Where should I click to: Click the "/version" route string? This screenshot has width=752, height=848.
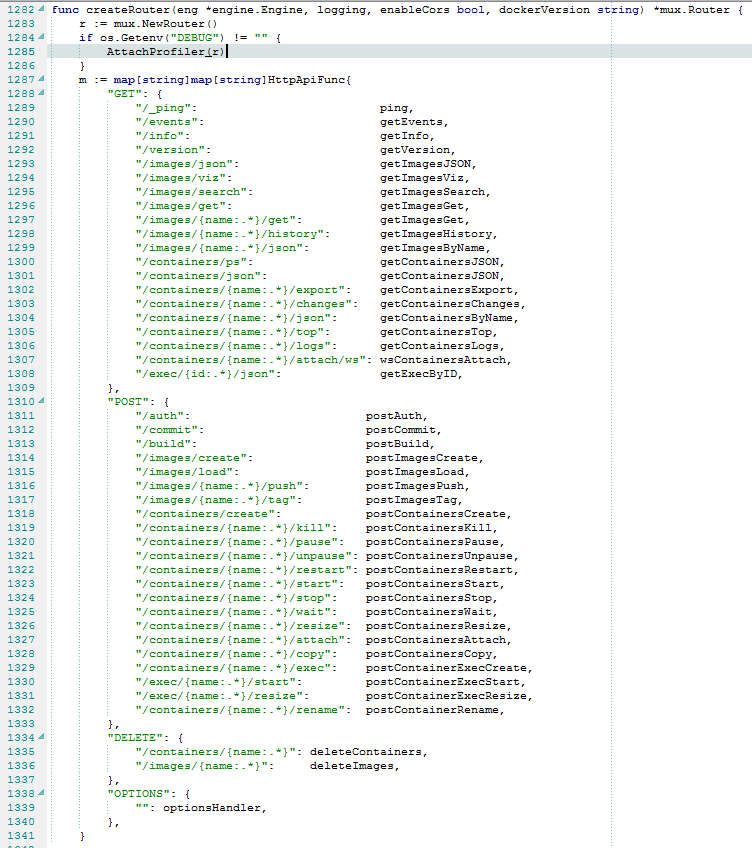[170, 150]
